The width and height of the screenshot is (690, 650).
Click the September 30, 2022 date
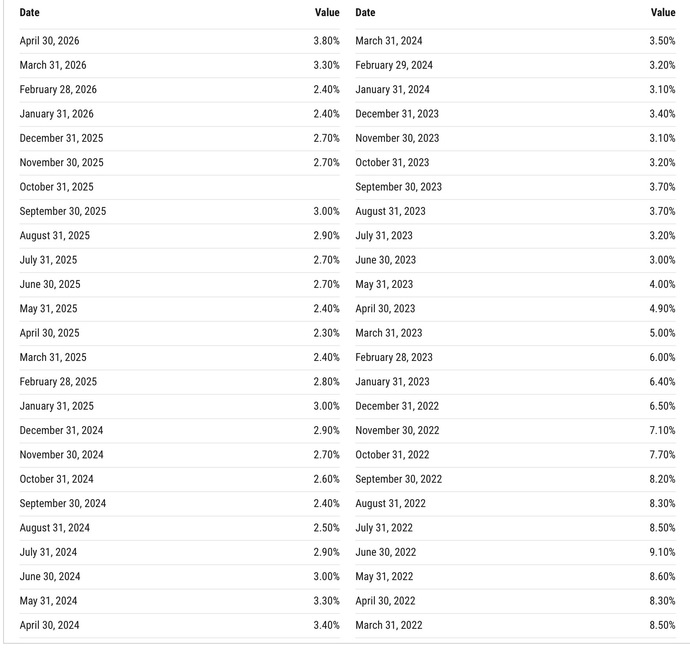tap(398, 479)
